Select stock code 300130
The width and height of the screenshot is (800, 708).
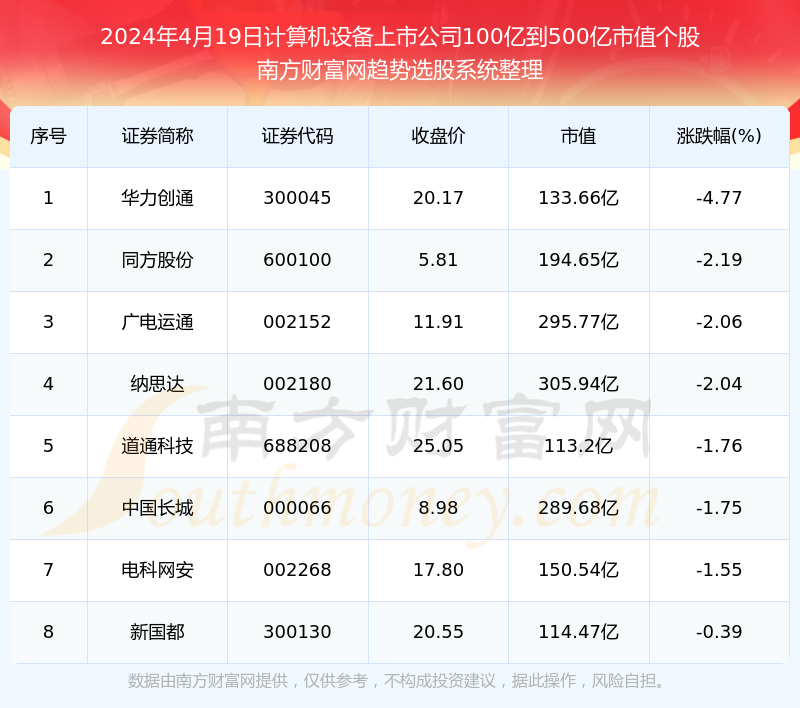[x=297, y=632]
